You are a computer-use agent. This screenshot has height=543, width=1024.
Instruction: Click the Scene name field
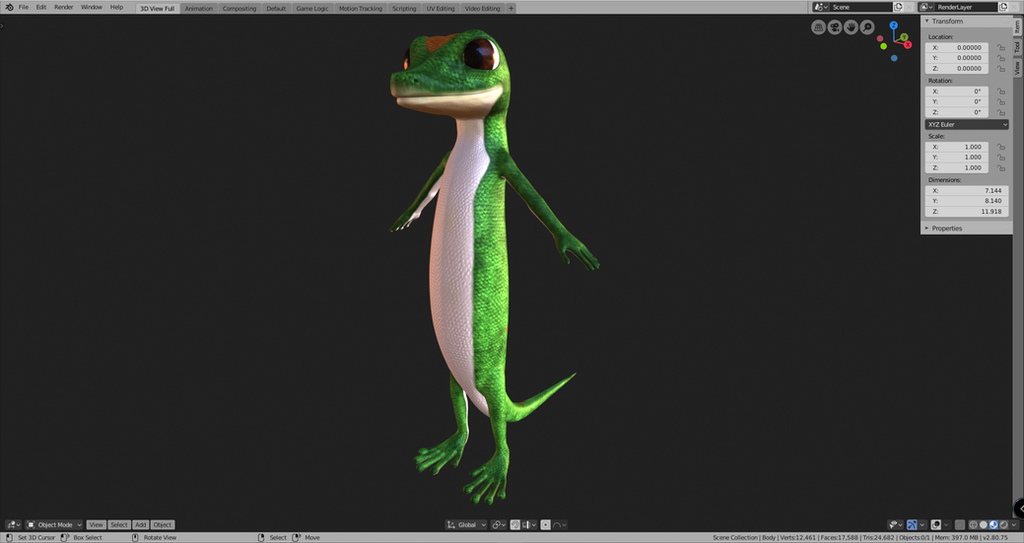click(861, 7)
